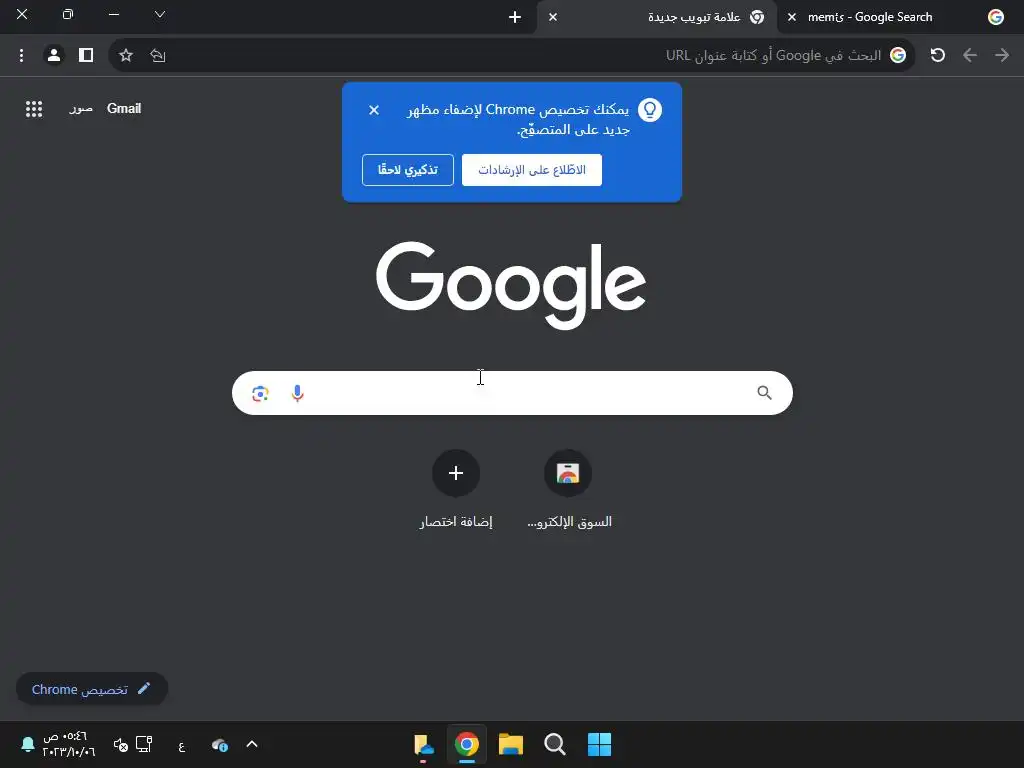Open the 'السوق الإلكترو...' web store shortcut
Image resolution: width=1024 pixels, height=768 pixels.
[568, 490]
